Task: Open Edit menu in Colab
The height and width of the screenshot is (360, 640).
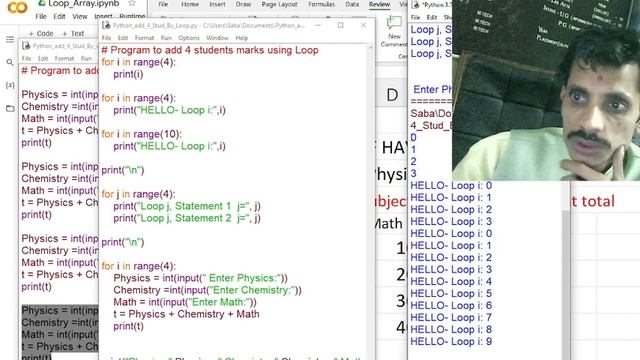Action: (x=59, y=16)
